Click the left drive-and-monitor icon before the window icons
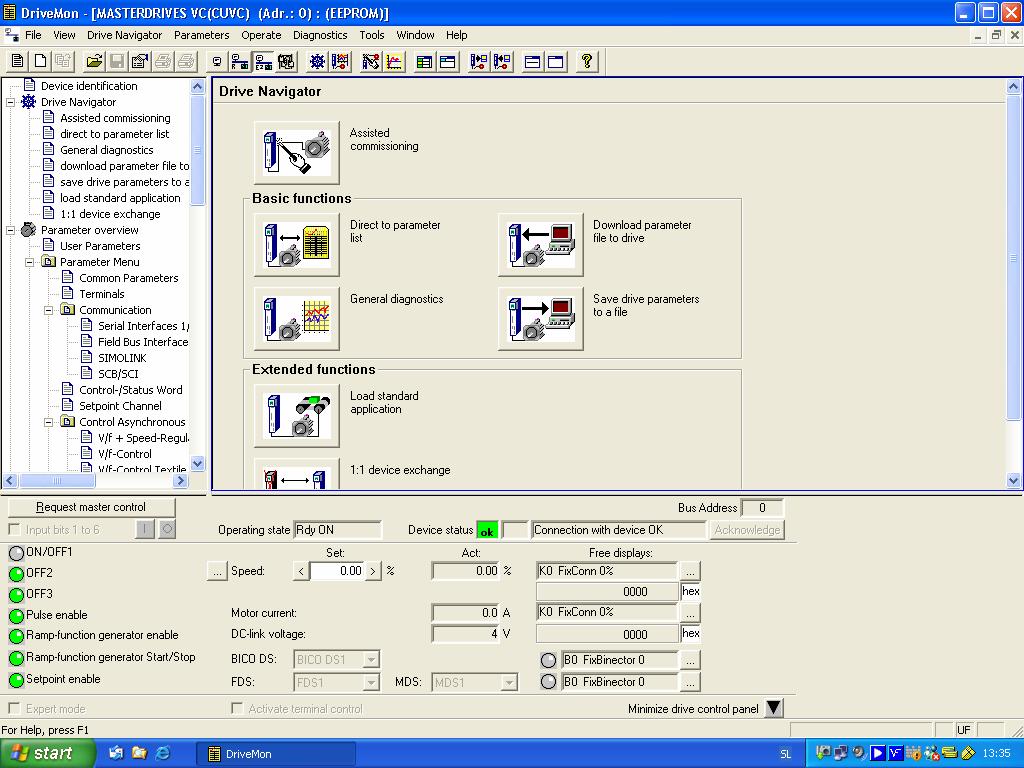1024x768 pixels. [x=479, y=61]
